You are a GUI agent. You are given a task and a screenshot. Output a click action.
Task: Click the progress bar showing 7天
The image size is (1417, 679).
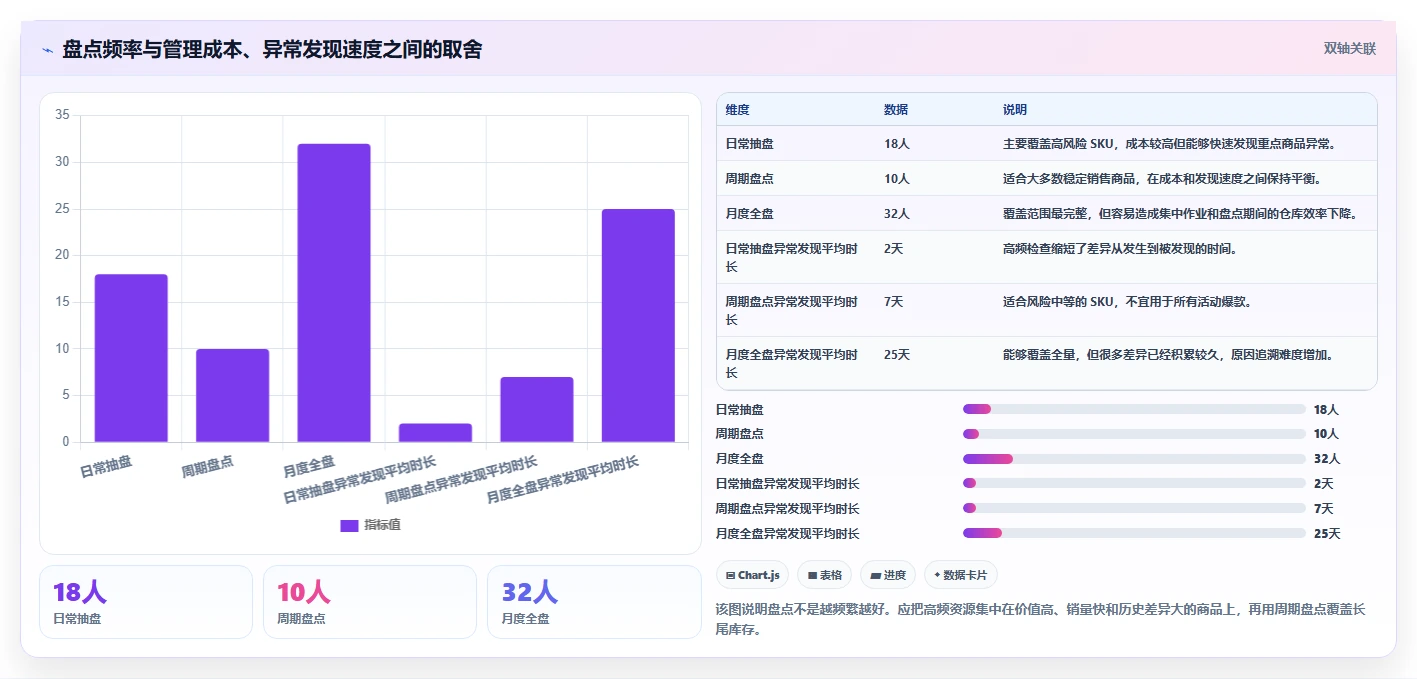(x=1134, y=509)
